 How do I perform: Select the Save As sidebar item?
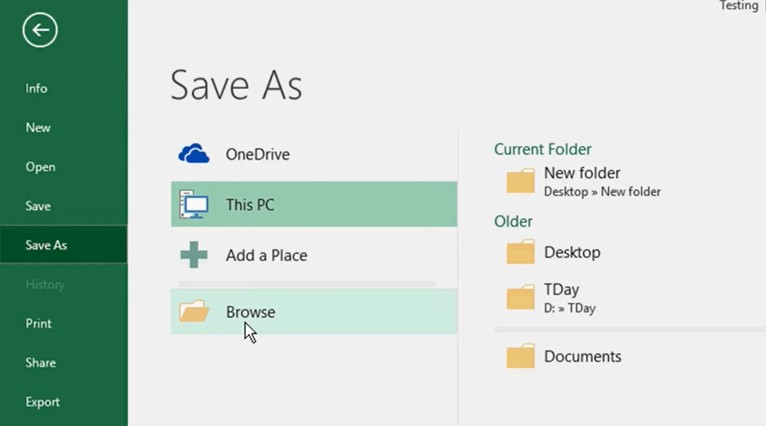coord(64,244)
